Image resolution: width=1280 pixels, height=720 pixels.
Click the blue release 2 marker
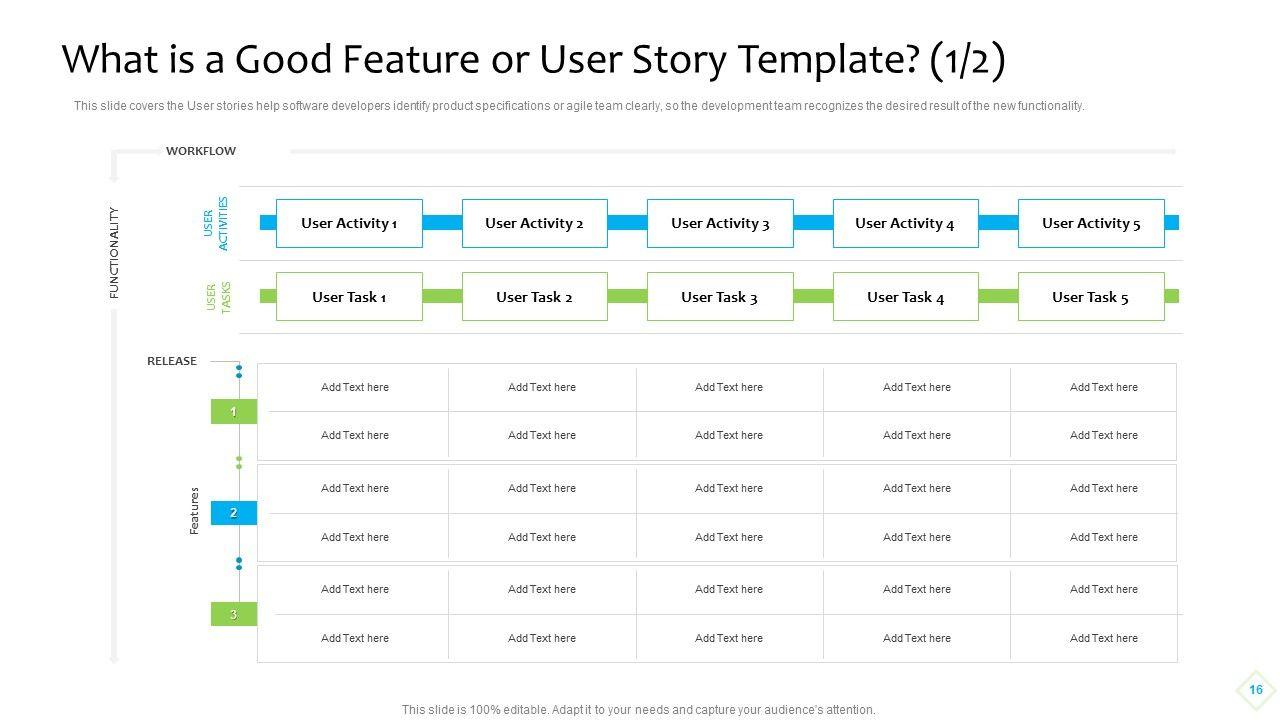tap(233, 513)
